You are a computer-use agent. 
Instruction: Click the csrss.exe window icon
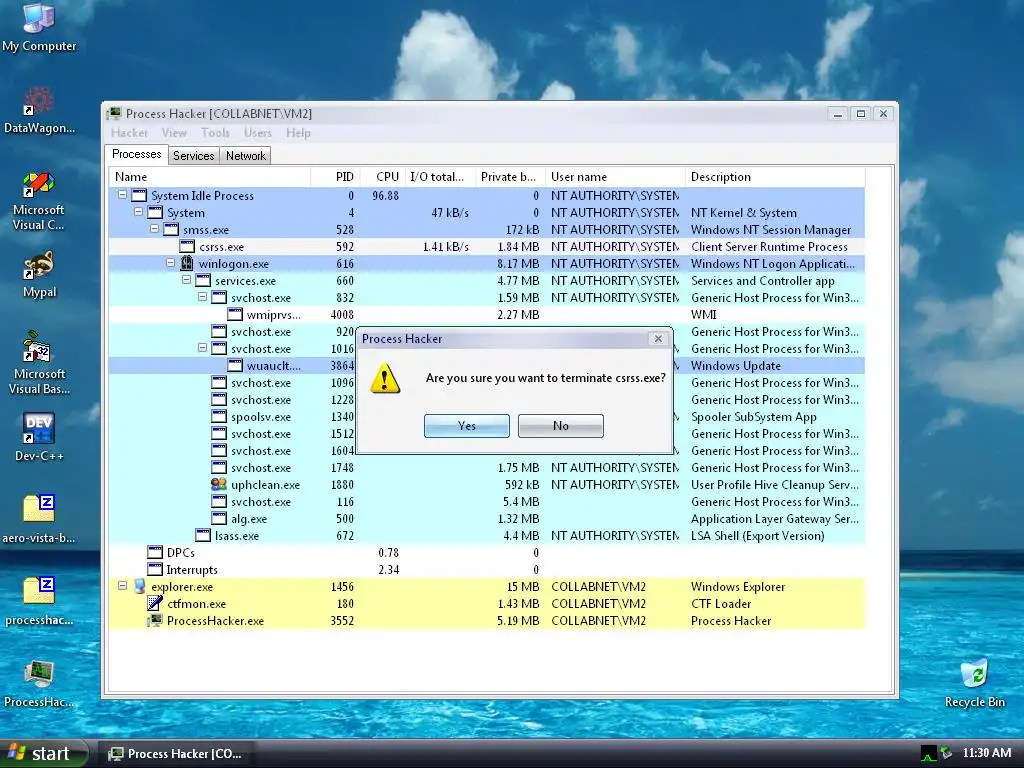coord(187,246)
